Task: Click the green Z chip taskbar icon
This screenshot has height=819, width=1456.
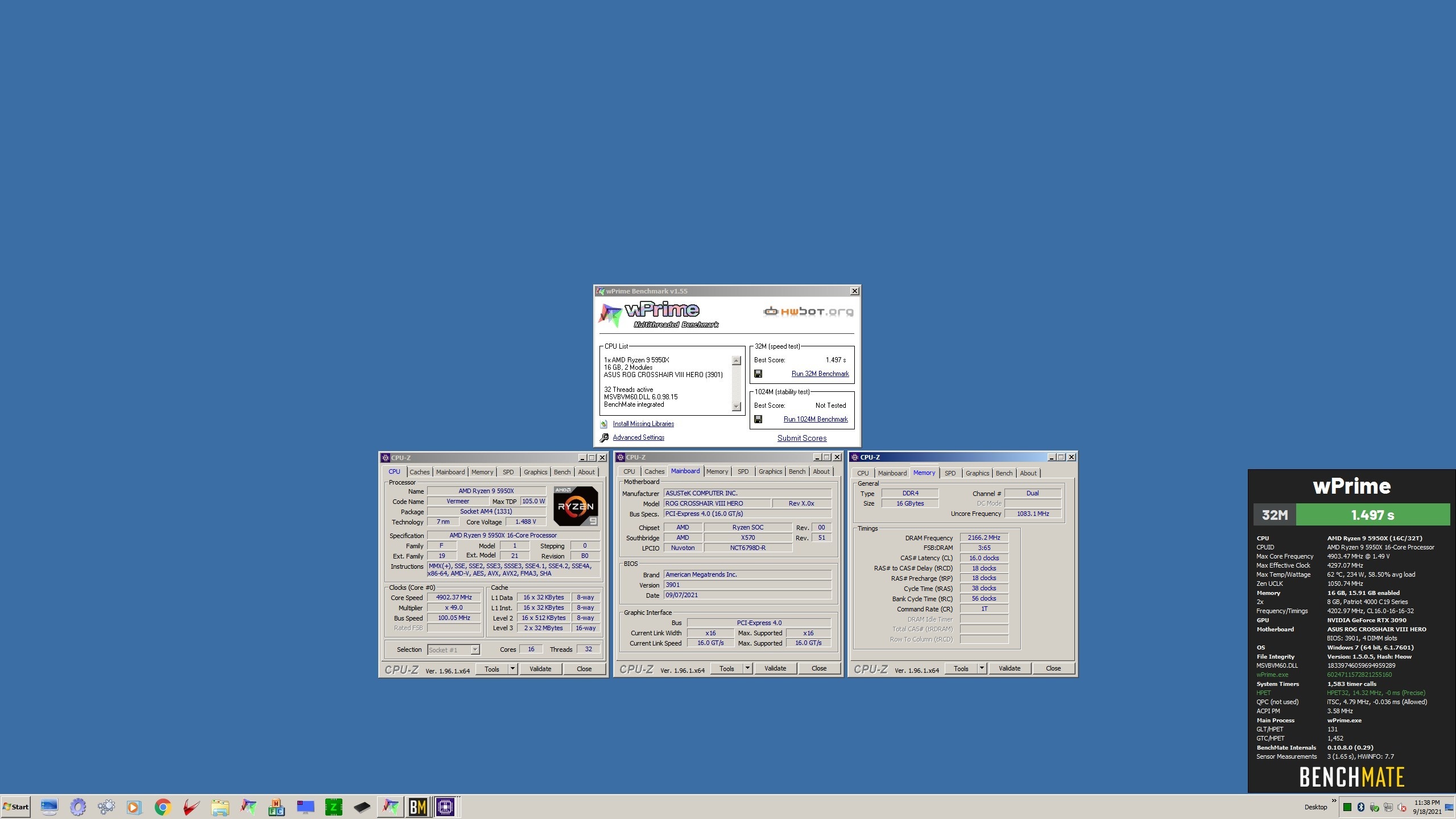Action: (x=333, y=806)
